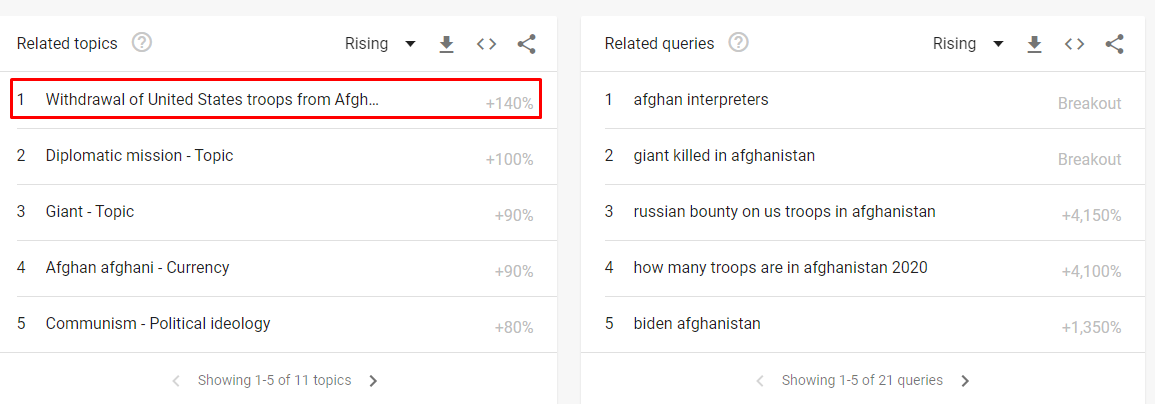Share the Related queries panel
Viewport: 1155px width, 404px height.
click(x=1114, y=44)
